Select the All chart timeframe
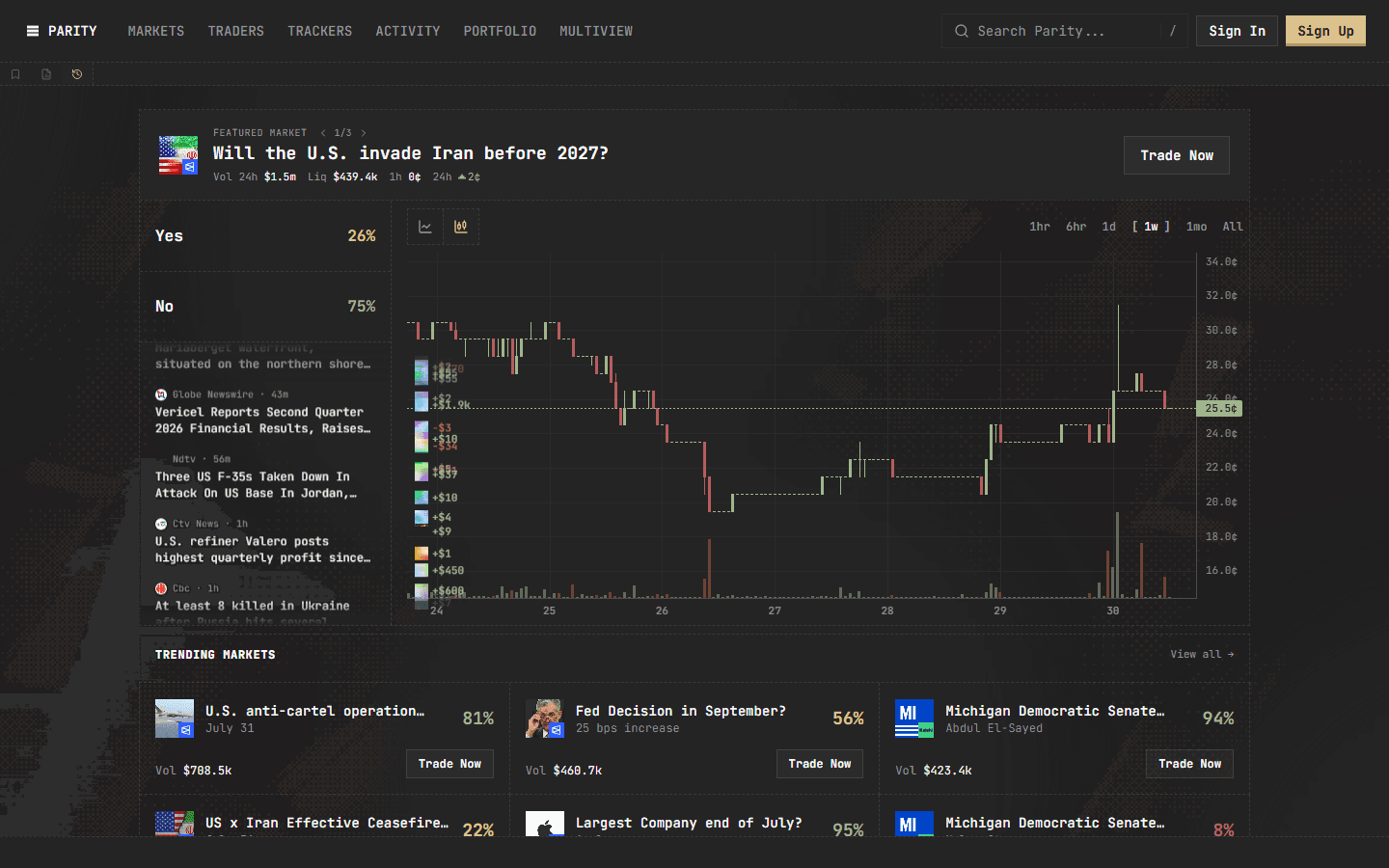This screenshot has height=868, width=1389. point(1233,227)
